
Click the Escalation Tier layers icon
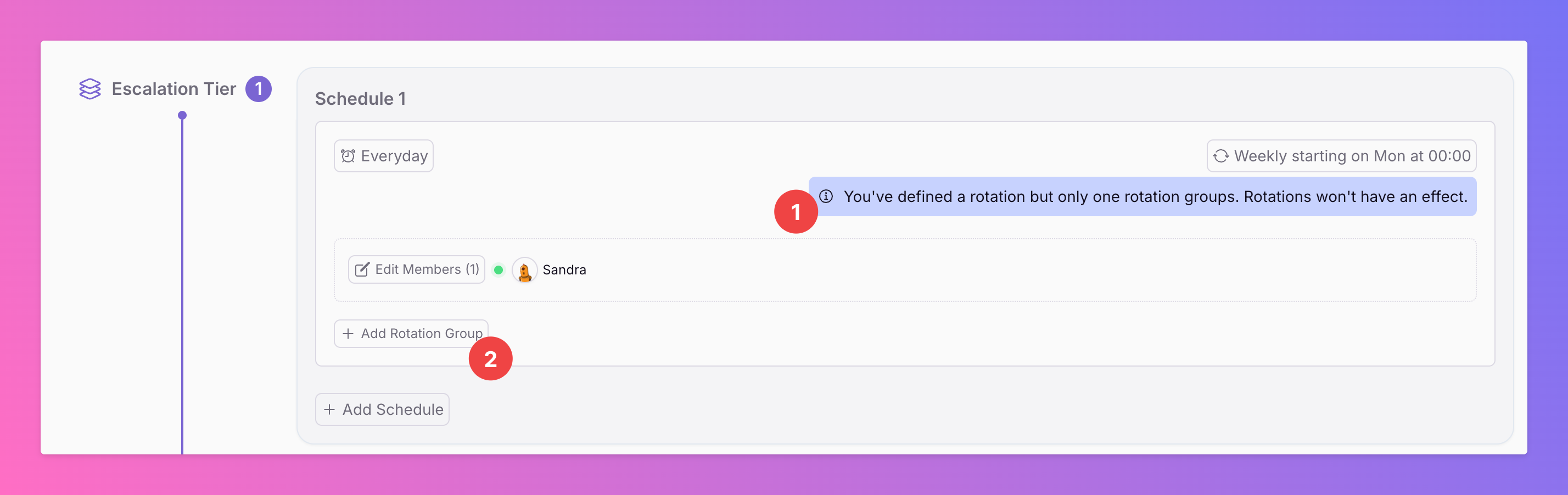coord(90,89)
